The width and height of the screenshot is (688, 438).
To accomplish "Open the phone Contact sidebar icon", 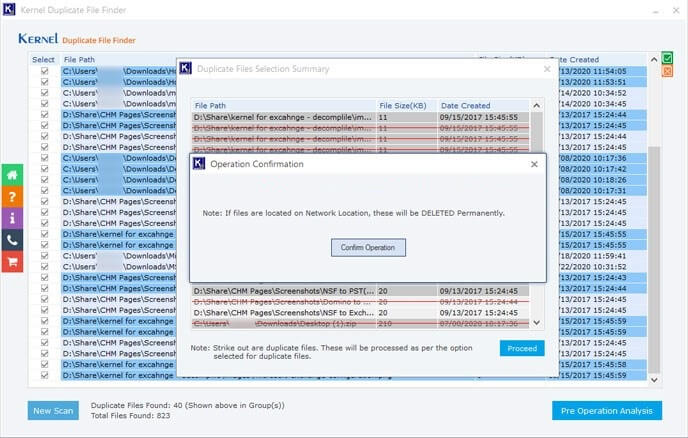I will 12,240.
